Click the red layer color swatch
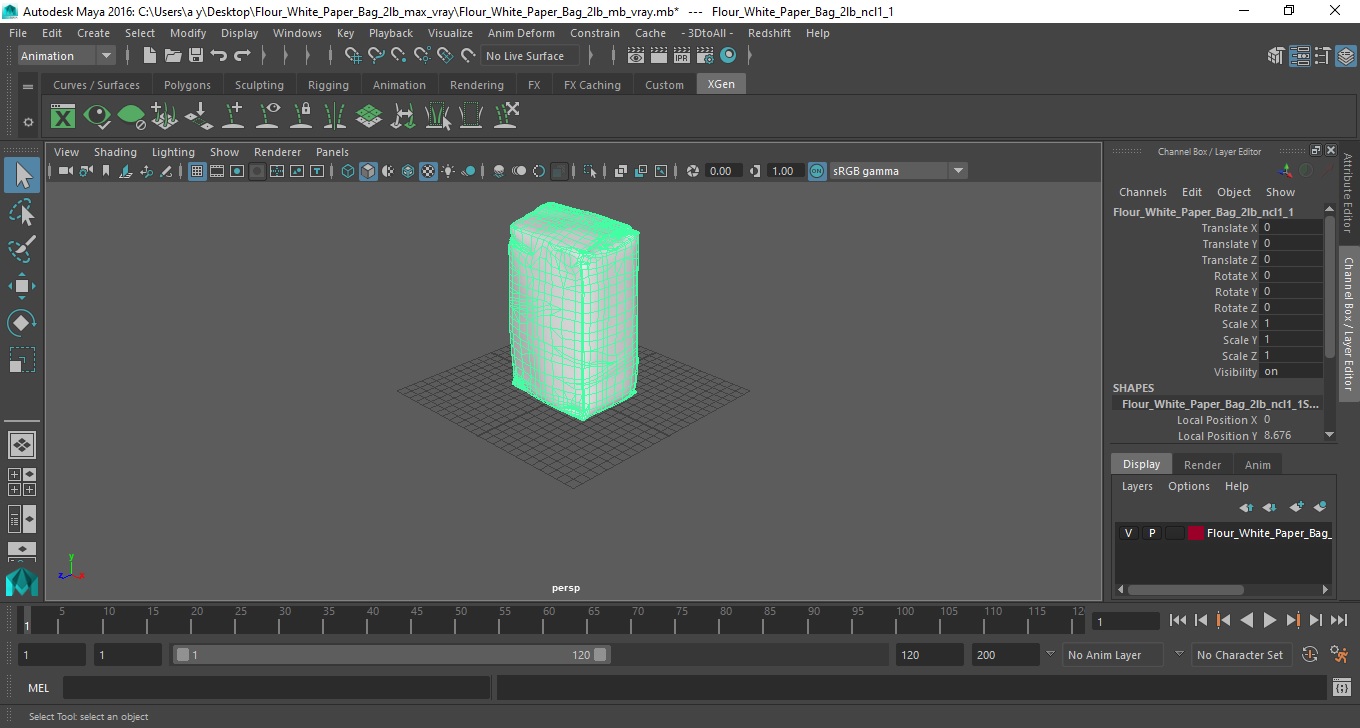Viewport: 1360px width, 728px height. pos(1195,533)
